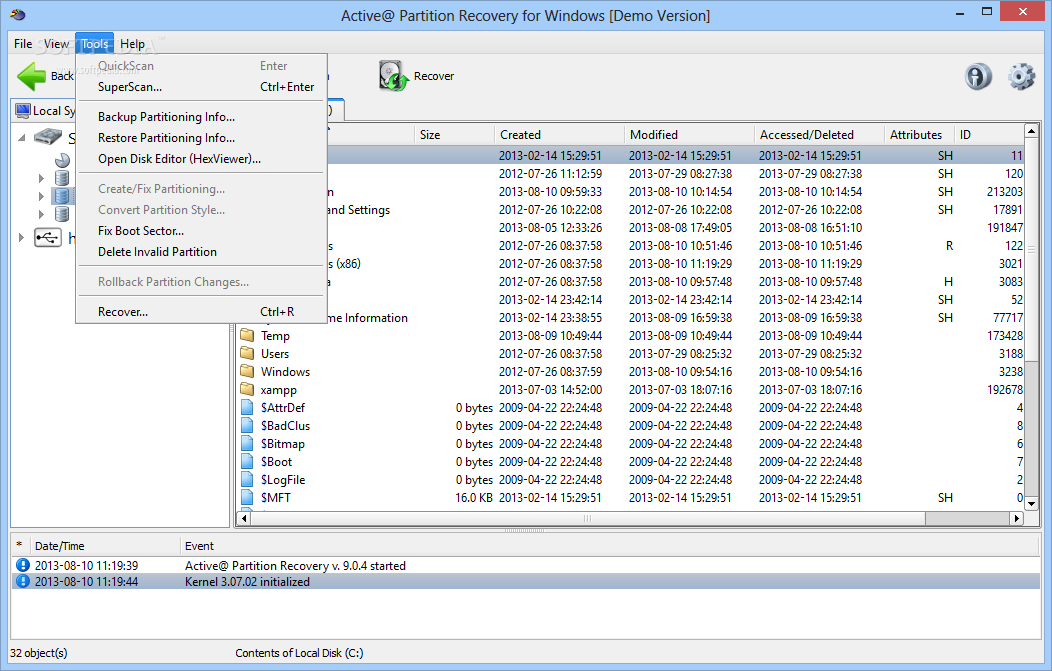Expand the USB device tree node

[21, 238]
